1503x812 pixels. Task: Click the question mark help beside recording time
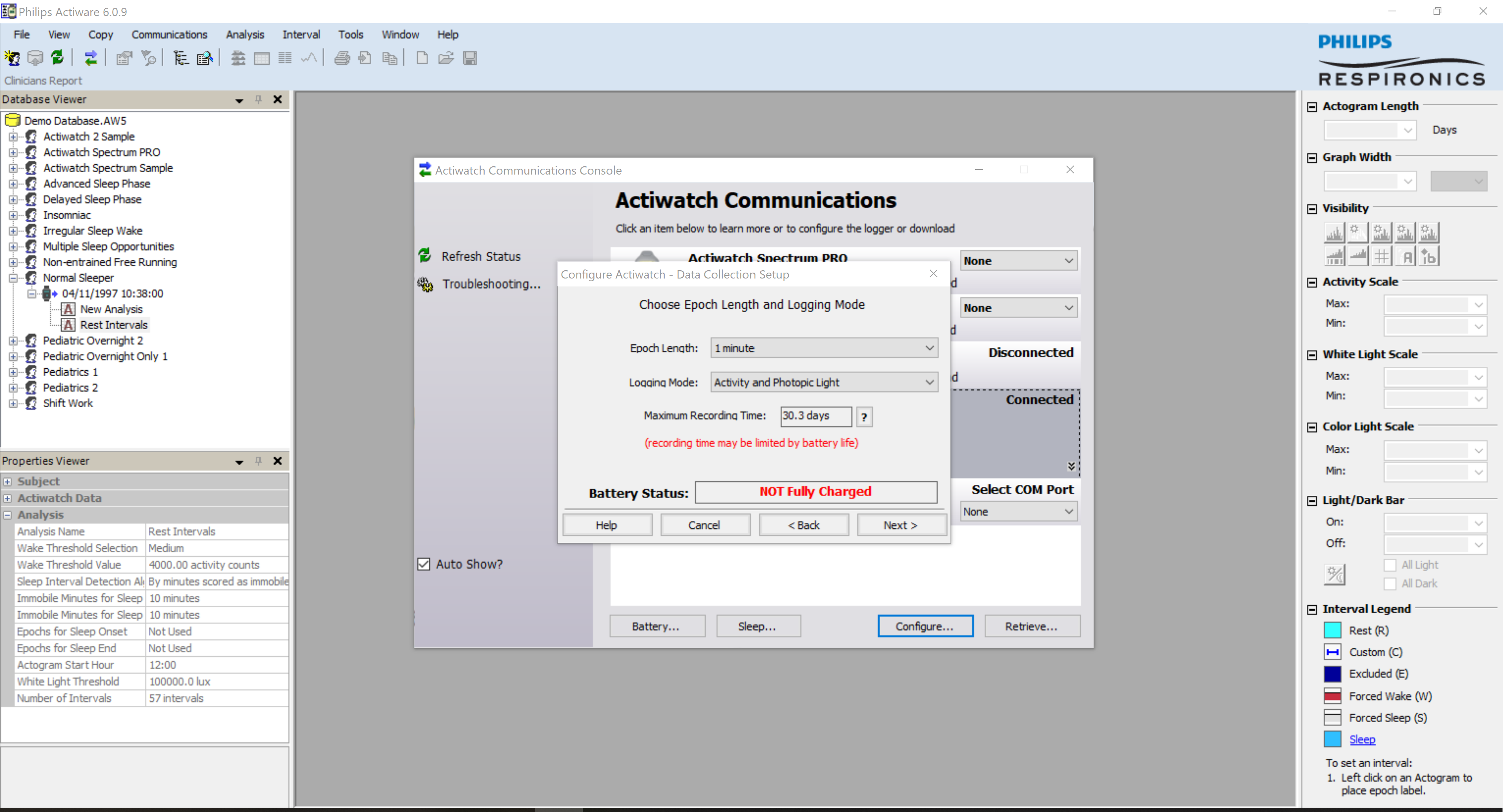[864, 417]
